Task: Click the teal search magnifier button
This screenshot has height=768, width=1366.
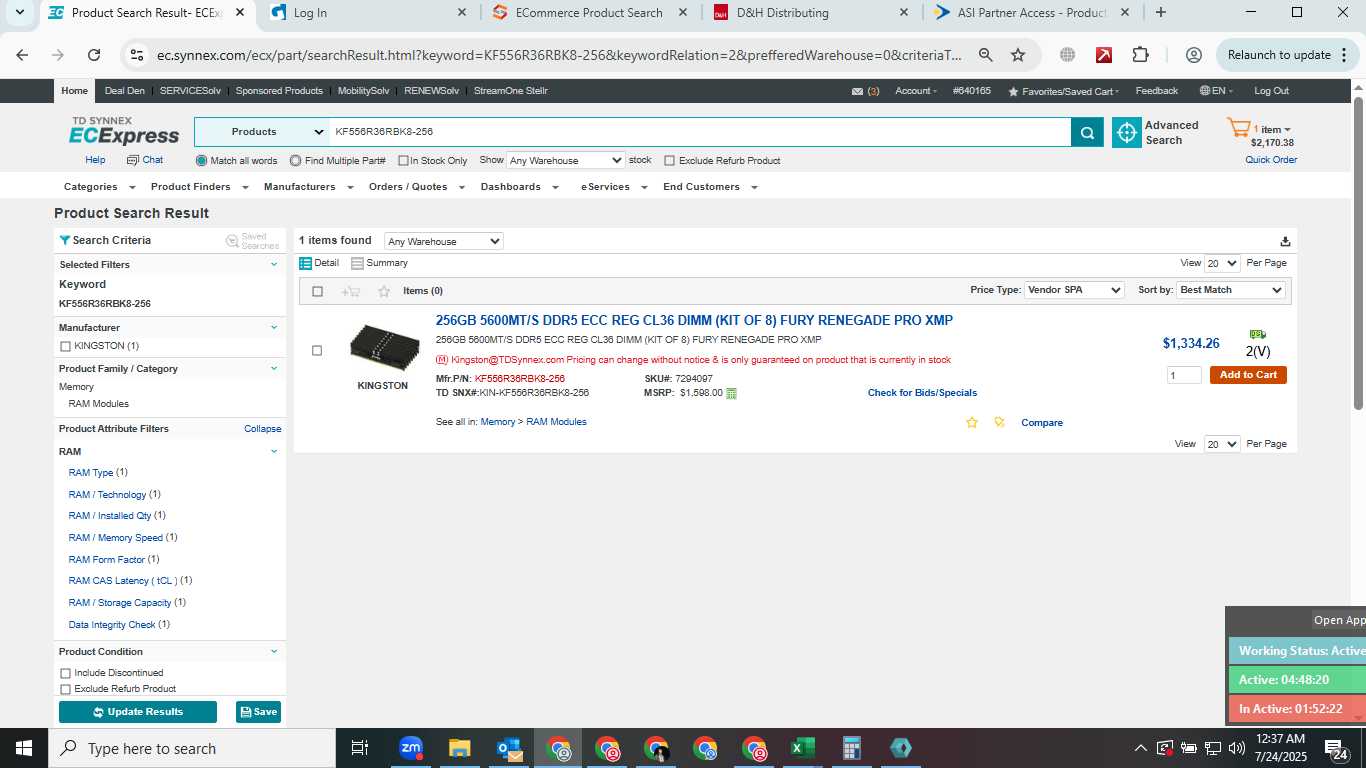Action: click(1087, 132)
